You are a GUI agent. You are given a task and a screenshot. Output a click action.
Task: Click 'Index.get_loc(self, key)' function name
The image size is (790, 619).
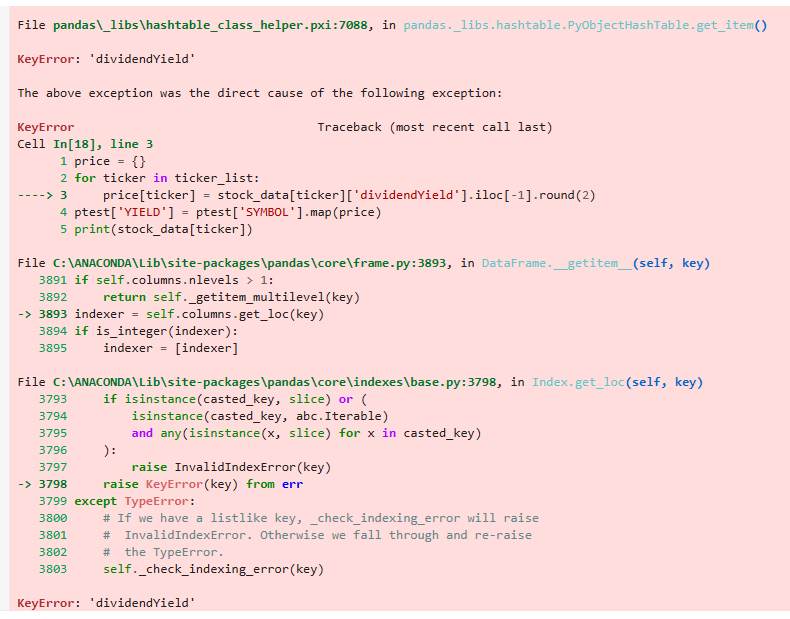coord(617,382)
